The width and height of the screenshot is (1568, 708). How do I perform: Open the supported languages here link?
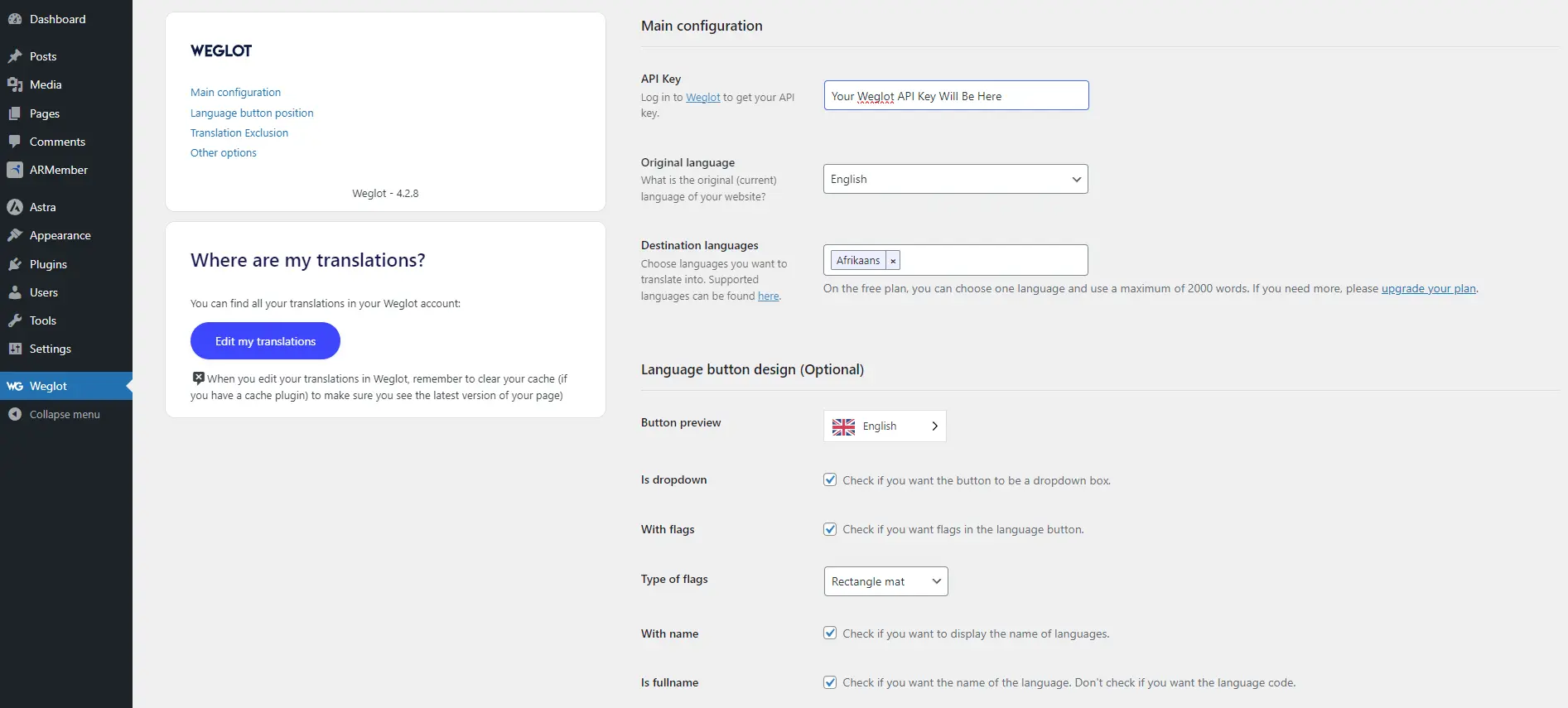click(x=768, y=296)
